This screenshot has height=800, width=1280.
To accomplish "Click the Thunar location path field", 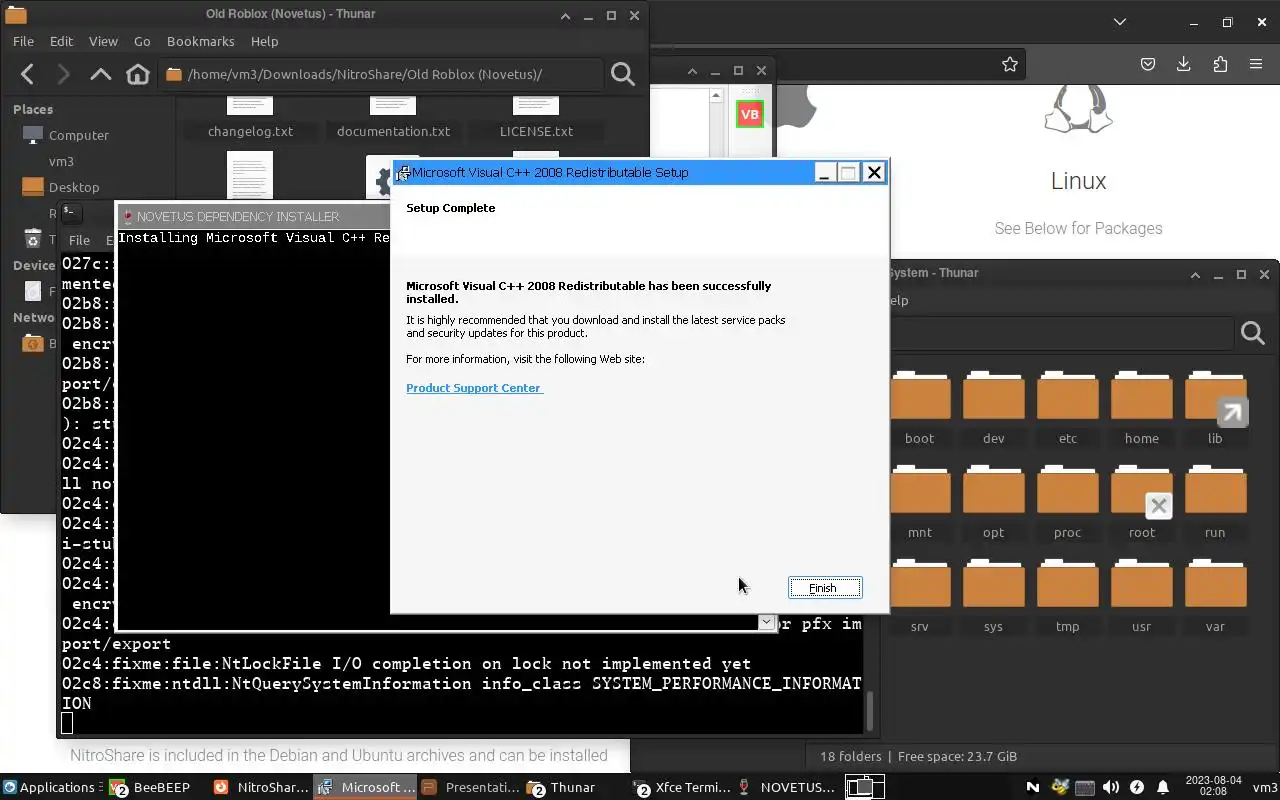I will pyautogui.click(x=381, y=74).
